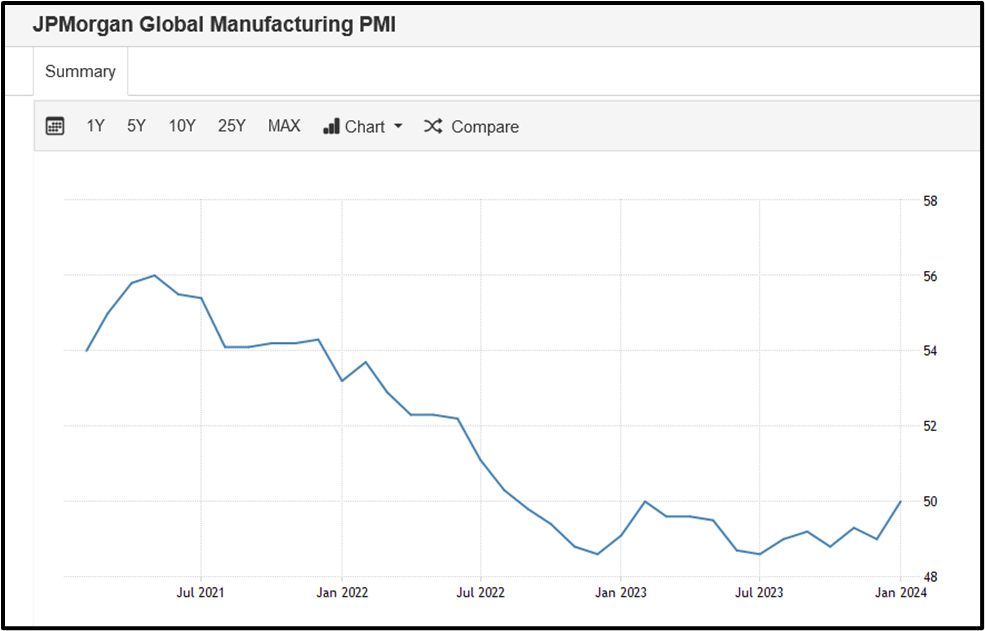Click the PMI line near Jan 2024
Screen dimensions: 985x631
pyautogui.click(x=899, y=503)
